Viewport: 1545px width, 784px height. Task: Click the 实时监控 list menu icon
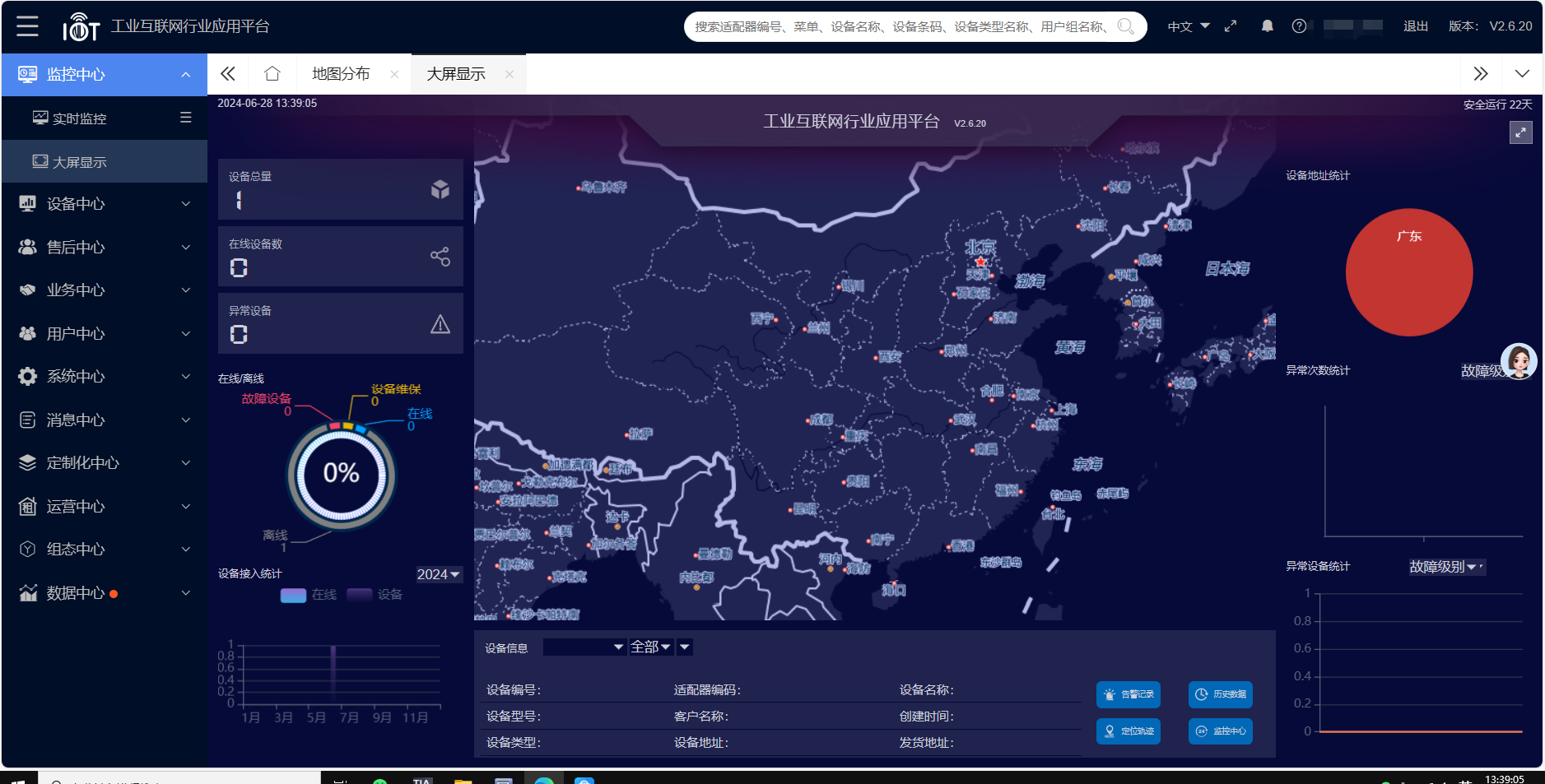coord(186,118)
